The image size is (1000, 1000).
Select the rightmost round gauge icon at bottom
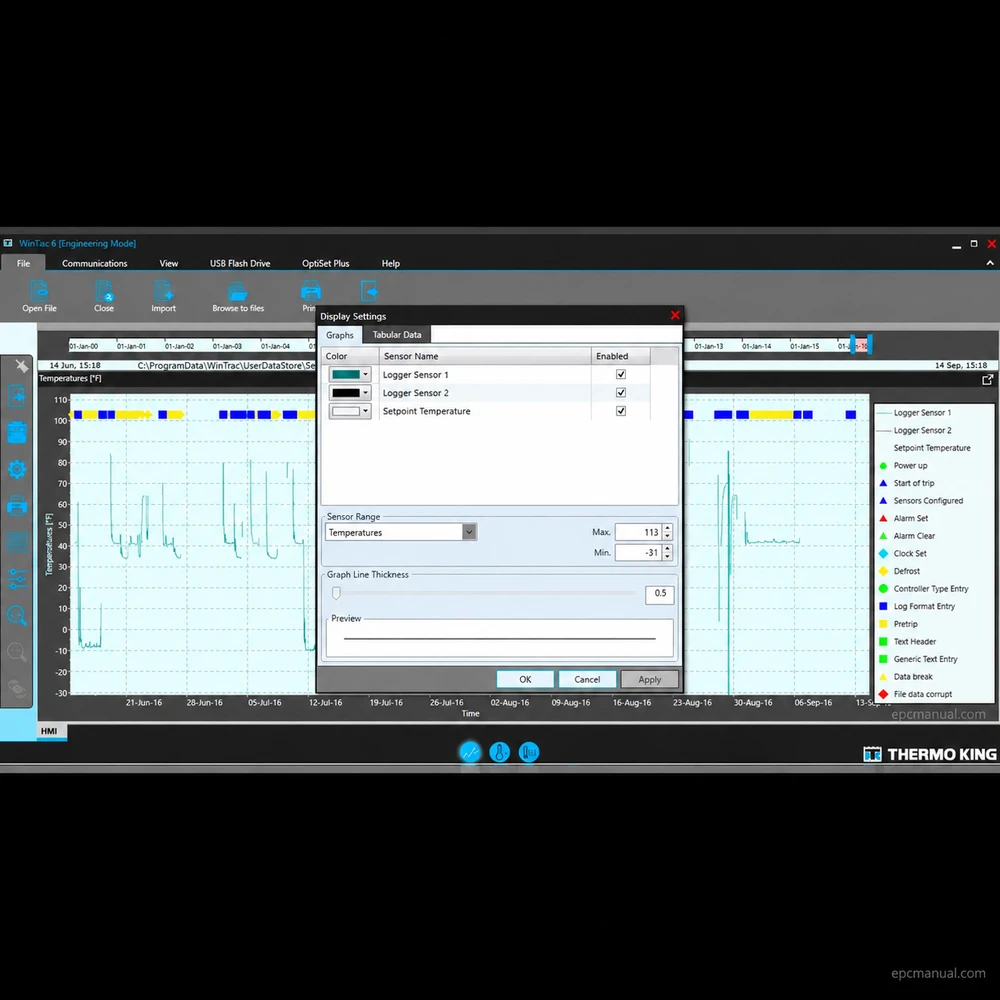point(529,753)
